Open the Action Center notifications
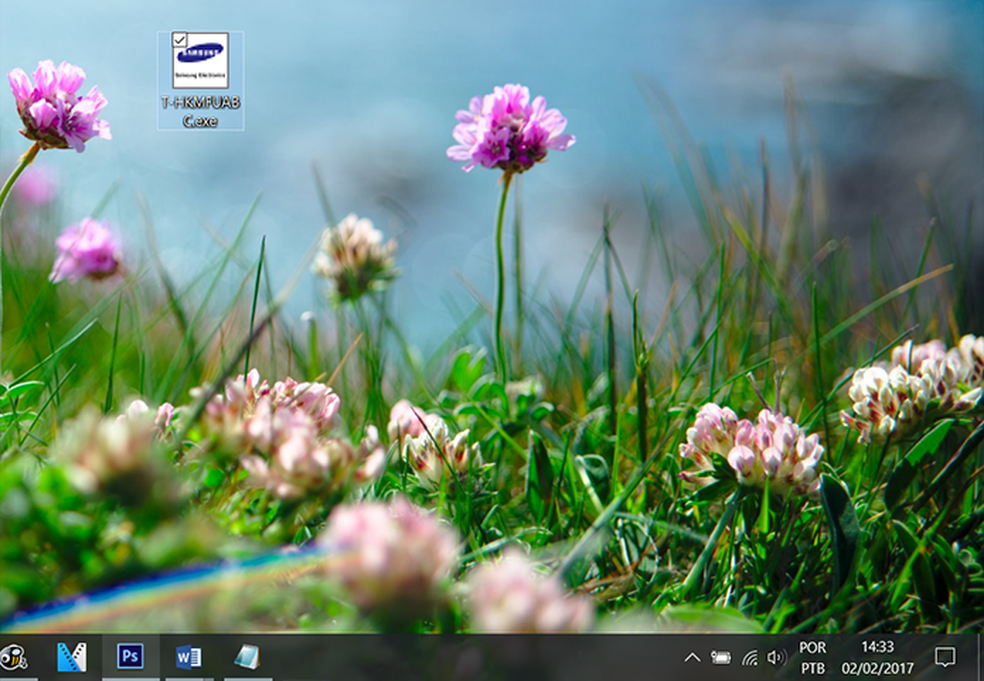This screenshot has width=984, height=681. click(x=944, y=657)
